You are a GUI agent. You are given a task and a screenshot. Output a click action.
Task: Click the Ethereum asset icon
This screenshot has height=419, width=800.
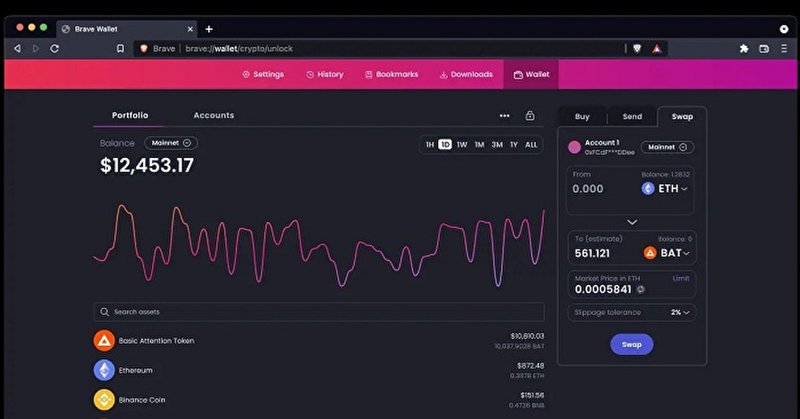click(104, 370)
